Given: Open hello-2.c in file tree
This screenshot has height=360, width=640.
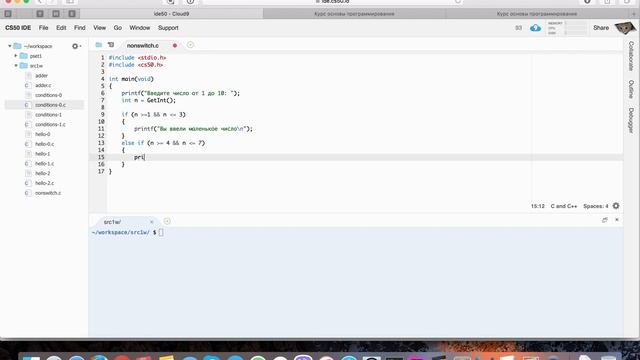Looking at the screenshot, I should coord(44,183).
